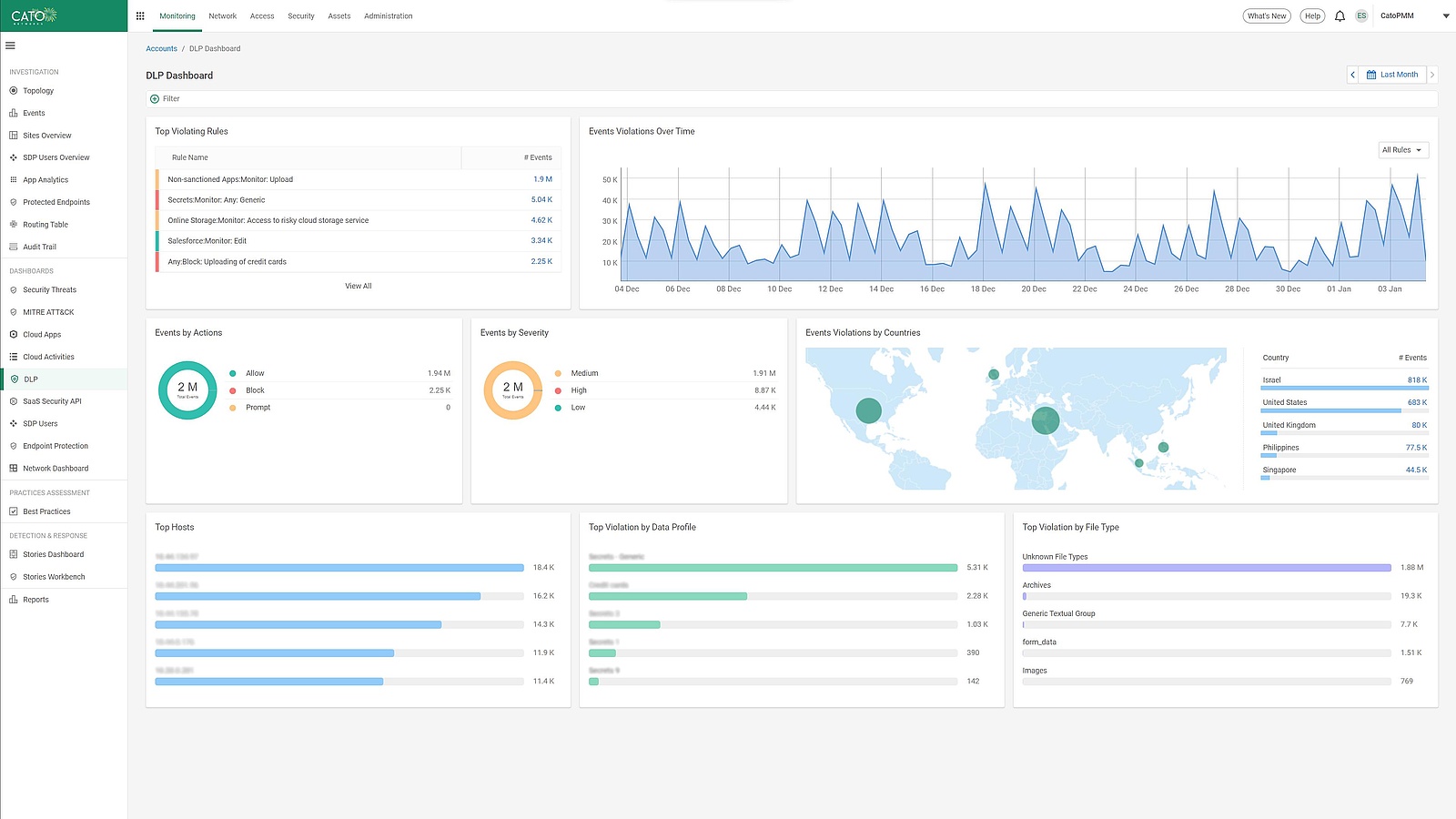Open the Administration menu

tap(389, 15)
